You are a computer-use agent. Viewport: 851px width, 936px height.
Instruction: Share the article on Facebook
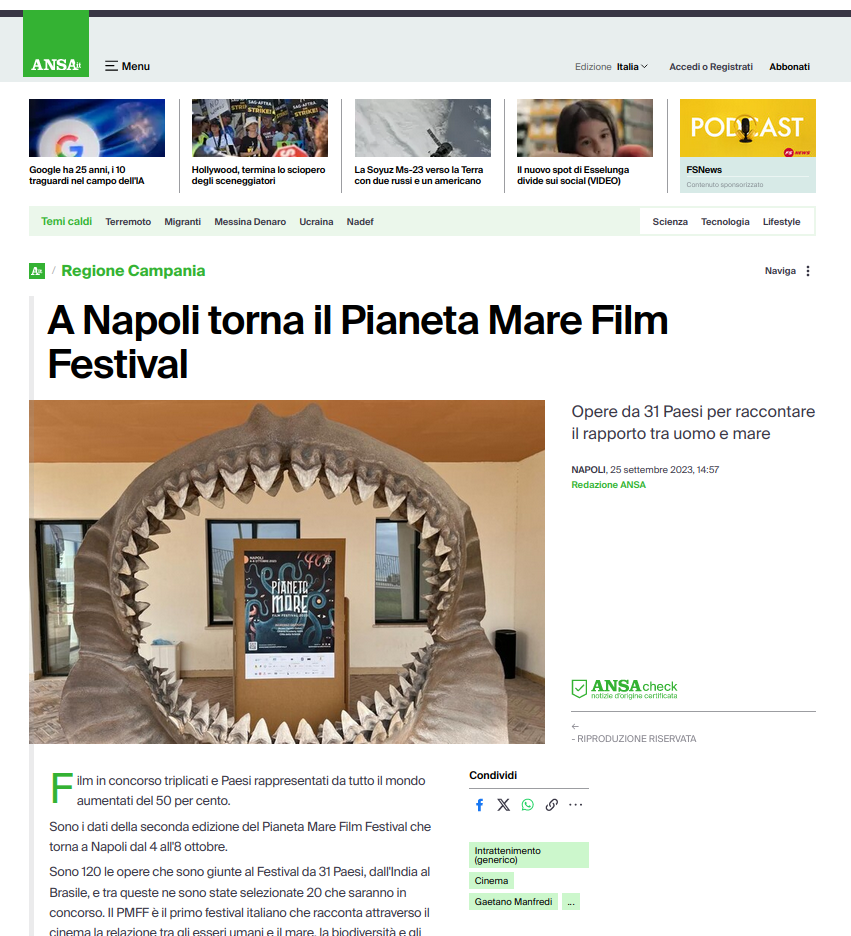point(479,805)
